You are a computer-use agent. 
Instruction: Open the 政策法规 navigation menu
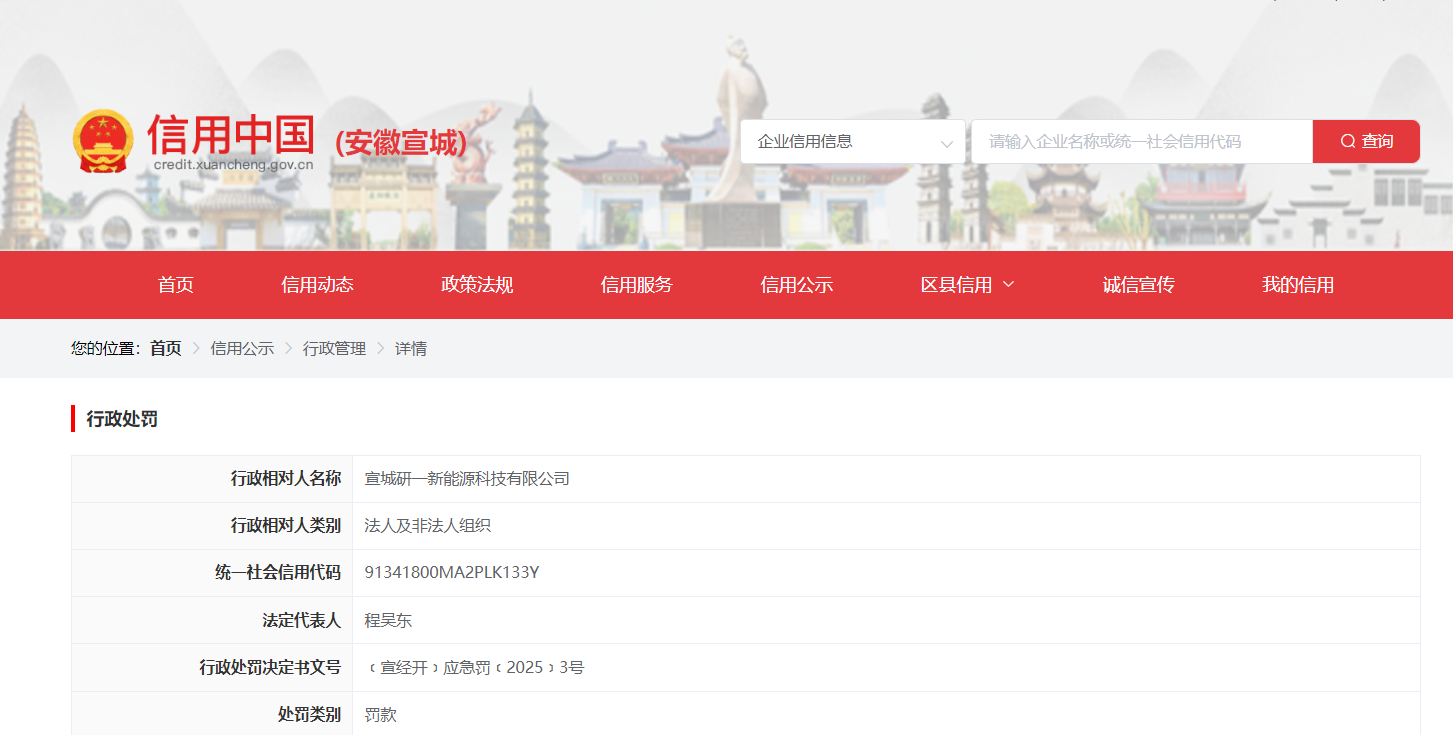[477, 285]
